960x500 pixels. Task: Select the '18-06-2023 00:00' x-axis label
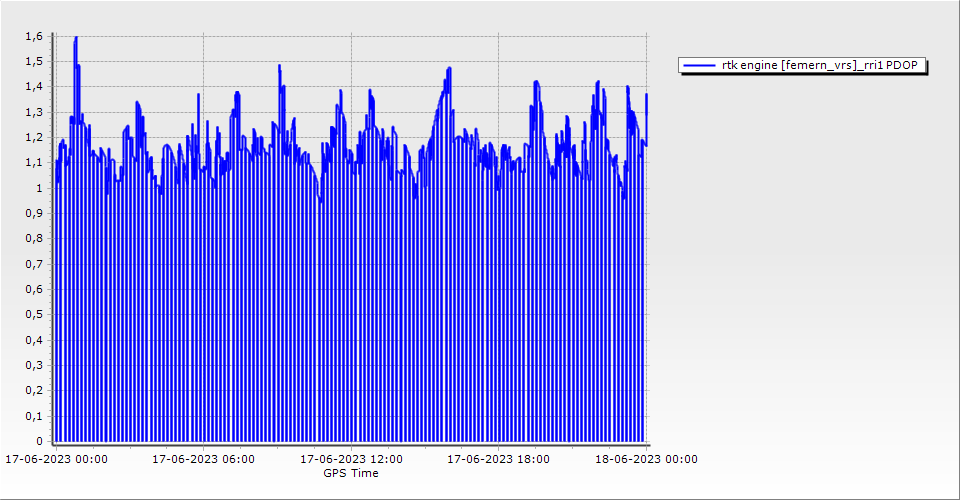tap(646, 460)
